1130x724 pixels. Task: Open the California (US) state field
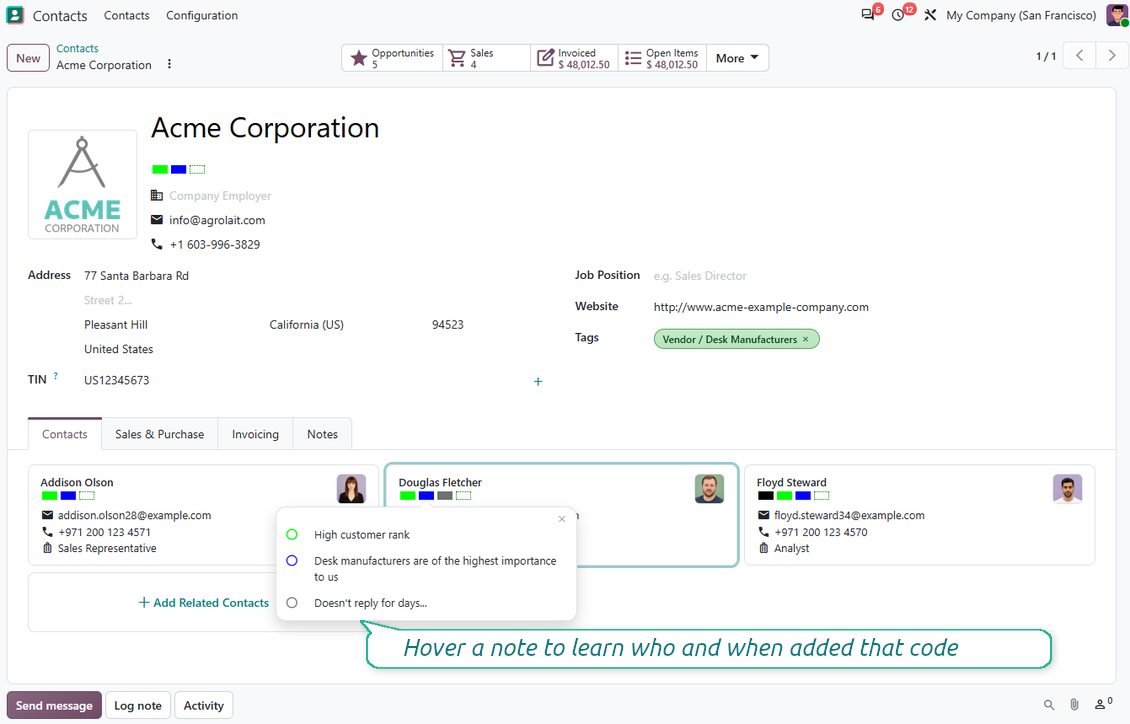tap(306, 325)
